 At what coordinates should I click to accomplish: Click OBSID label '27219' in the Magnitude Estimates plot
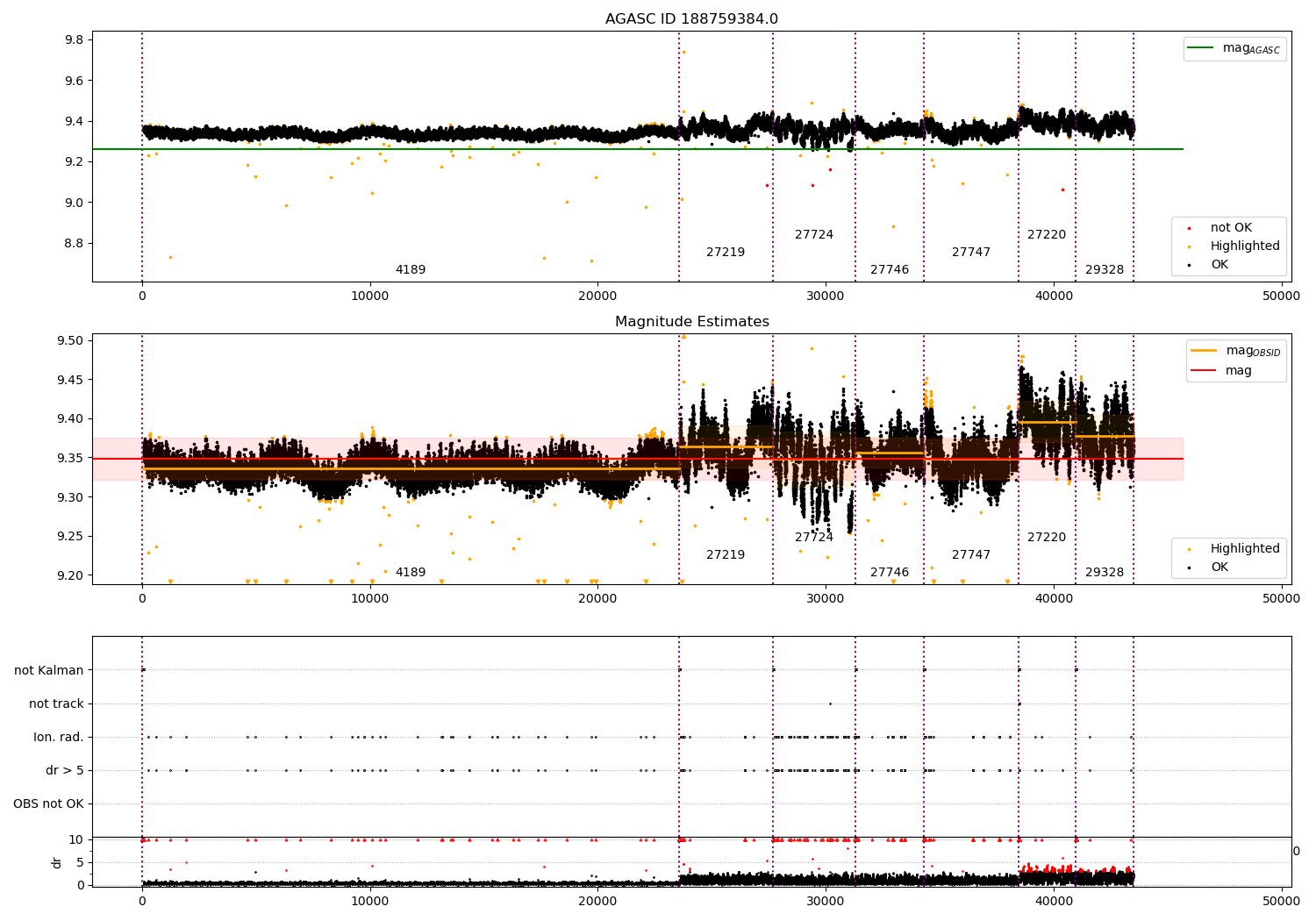click(x=726, y=554)
